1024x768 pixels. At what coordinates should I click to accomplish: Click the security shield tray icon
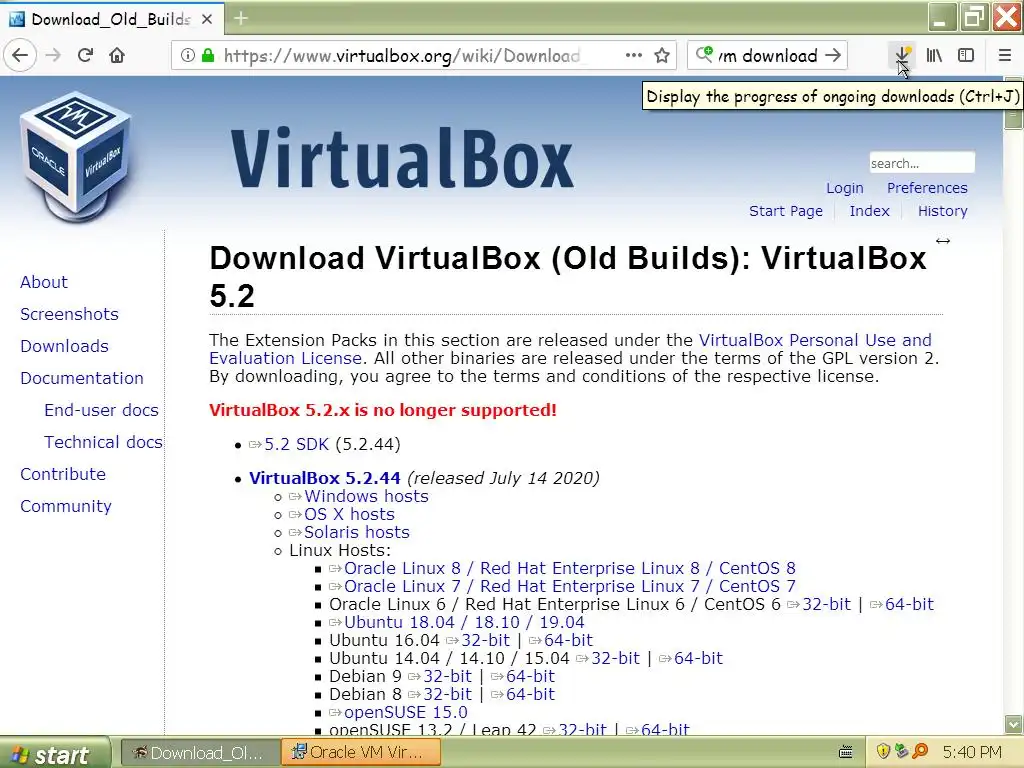pos(883,752)
